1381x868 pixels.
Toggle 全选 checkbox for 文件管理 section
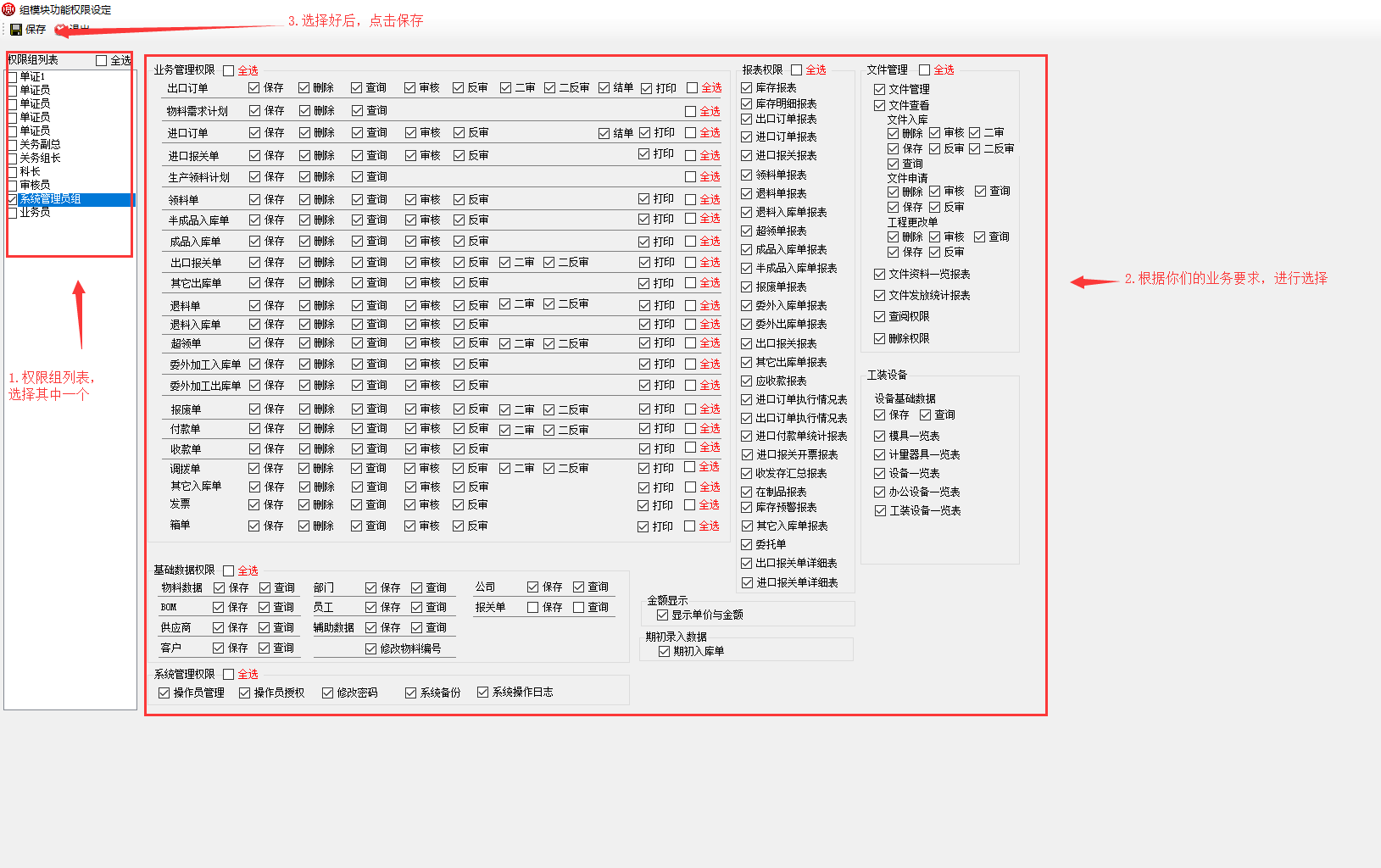(x=924, y=70)
